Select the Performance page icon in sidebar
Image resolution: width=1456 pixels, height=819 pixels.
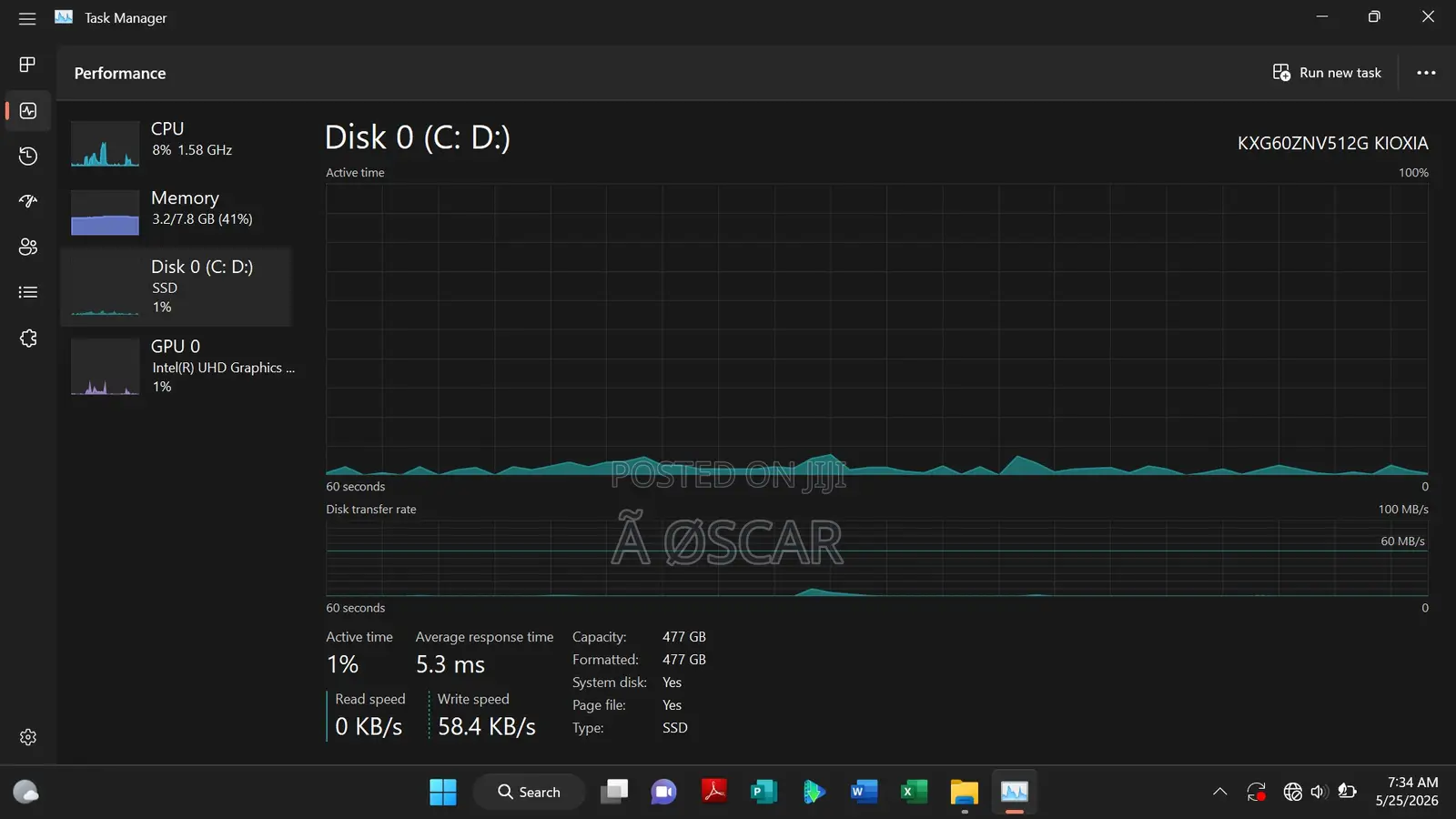point(28,111)
